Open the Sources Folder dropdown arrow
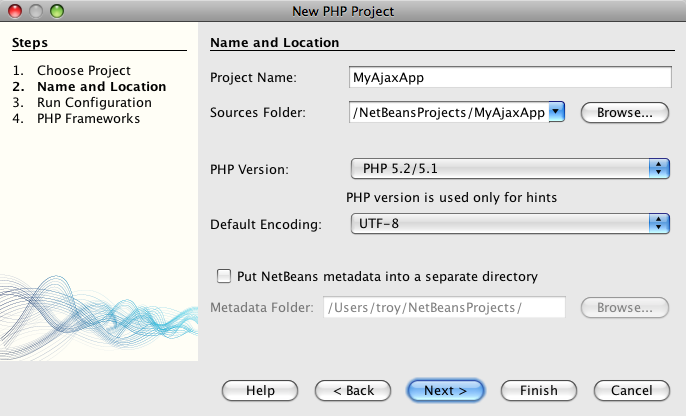Image resolution: width=686 pixels, height=416 pixels. click(x=557, y=112)
